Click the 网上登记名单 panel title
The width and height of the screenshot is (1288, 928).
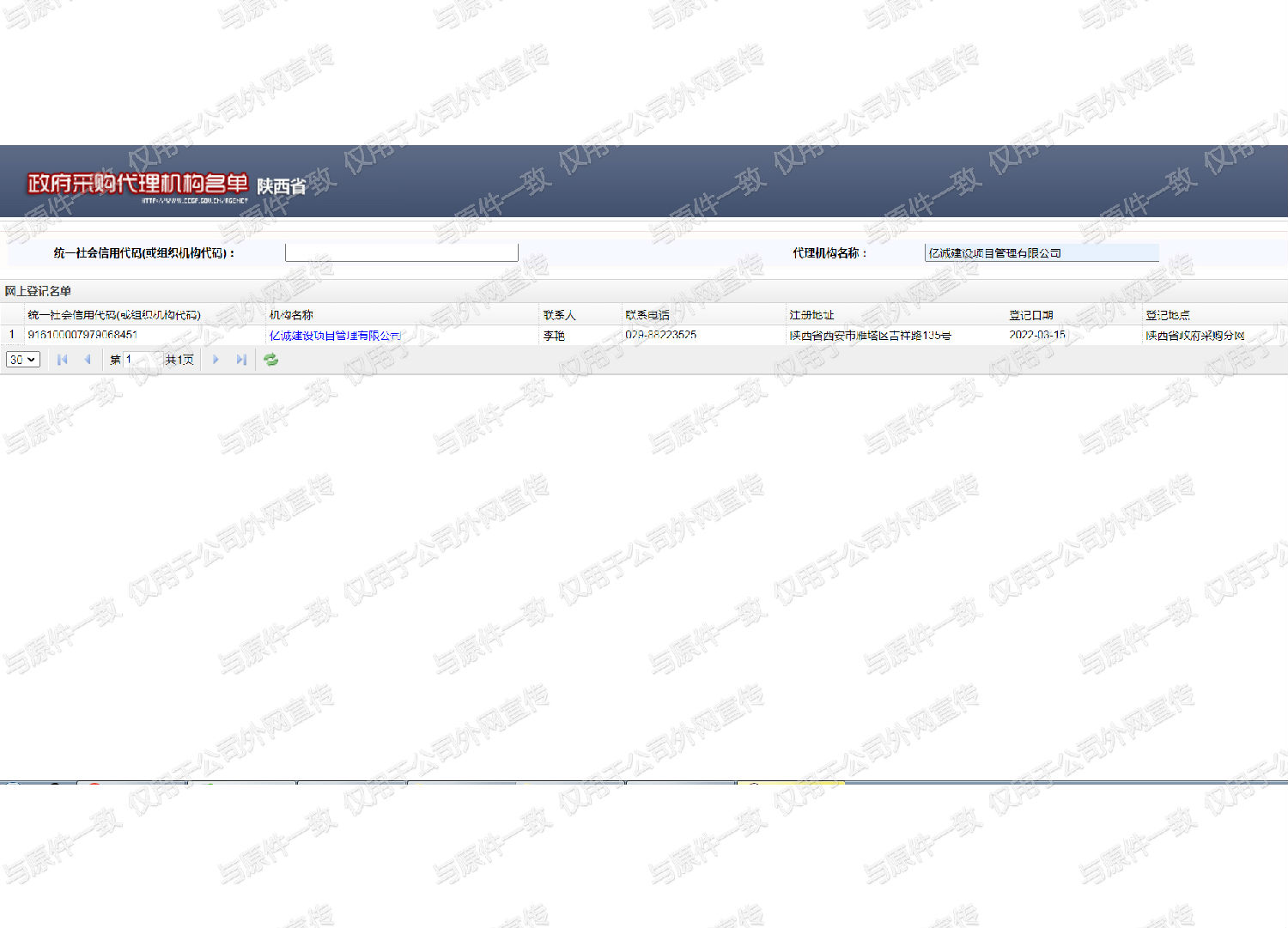click(x=38, y=291)
